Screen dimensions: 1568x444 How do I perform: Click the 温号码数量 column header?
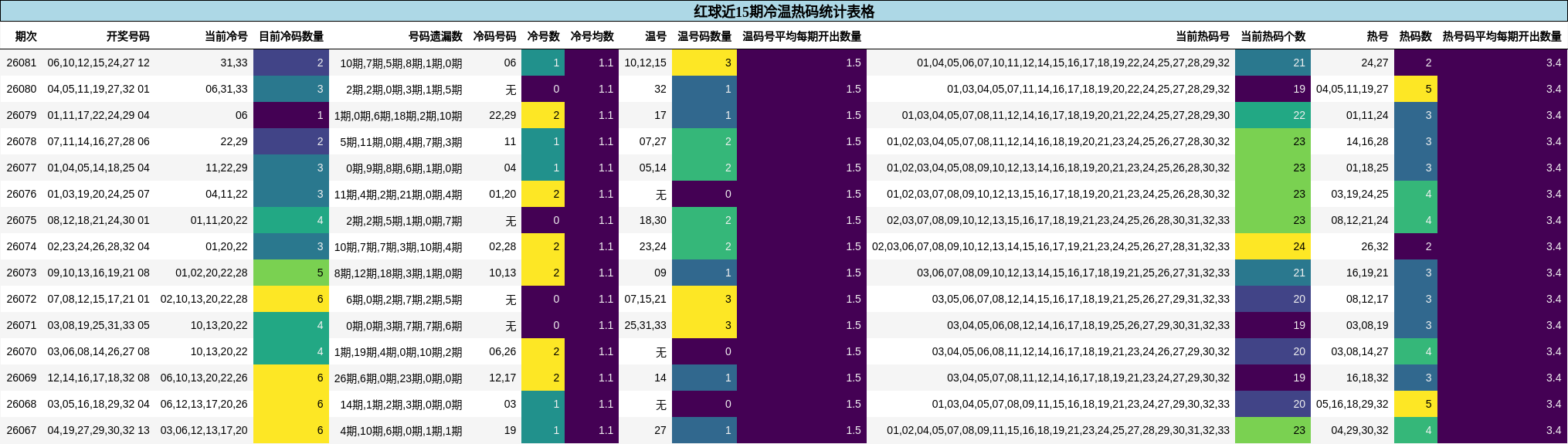click(x=704, y=36)
